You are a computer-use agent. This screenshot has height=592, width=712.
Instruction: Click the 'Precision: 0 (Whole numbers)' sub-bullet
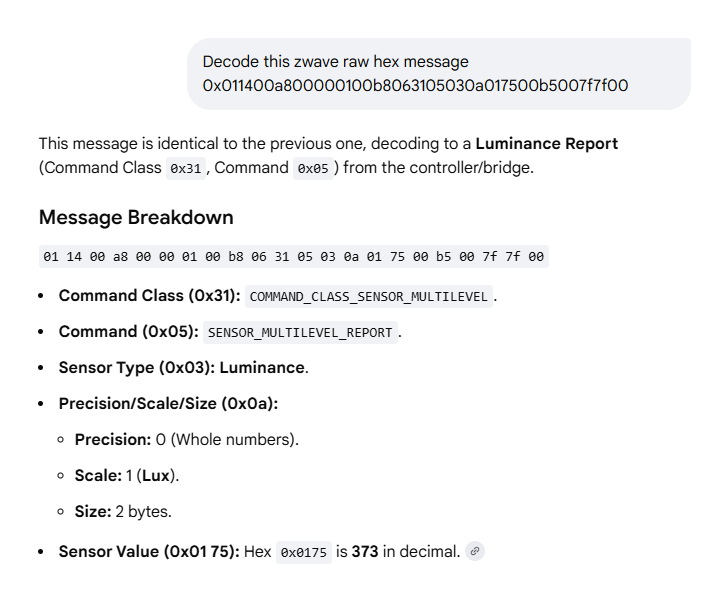click(x=186, y=439)
